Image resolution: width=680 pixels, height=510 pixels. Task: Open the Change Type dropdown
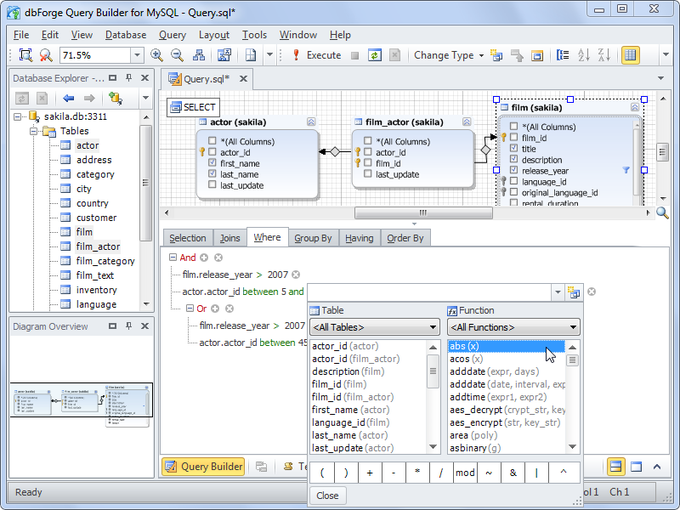click(449, 55)
